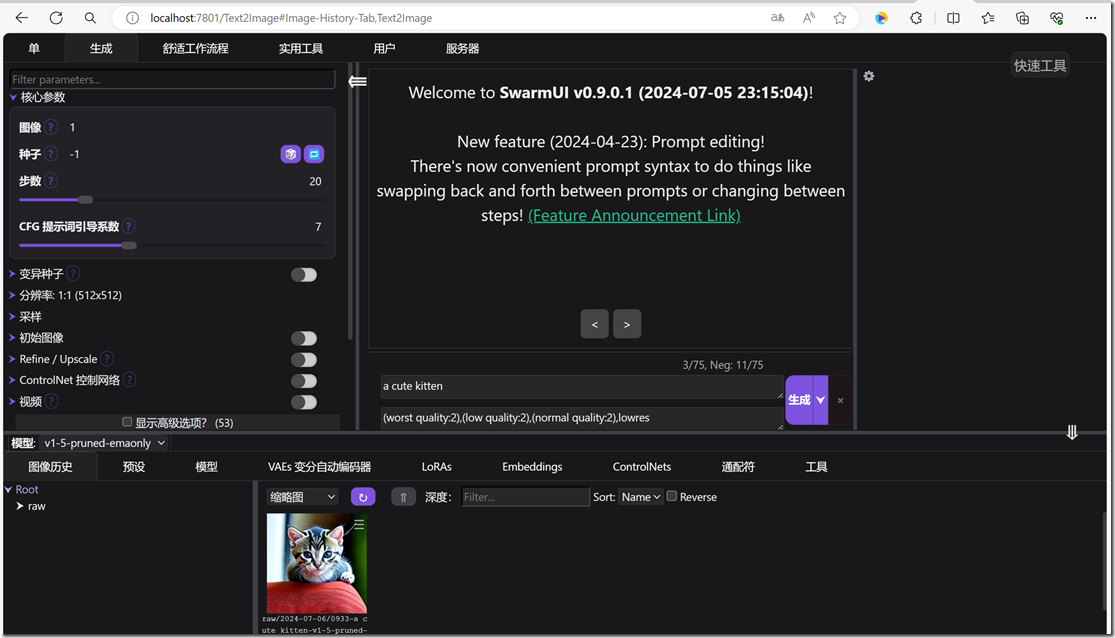Switch to the LoRAs tab
This screenshot has height=638, width=1115.
(x=437, y=467)
